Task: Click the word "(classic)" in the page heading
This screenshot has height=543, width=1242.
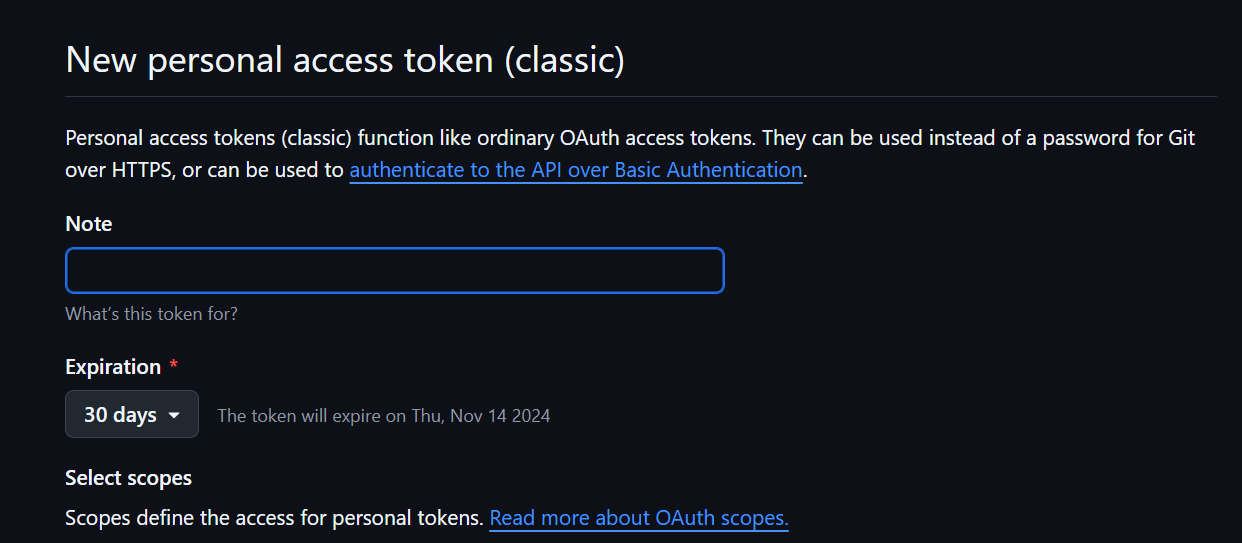Action: tap(564, 59)
